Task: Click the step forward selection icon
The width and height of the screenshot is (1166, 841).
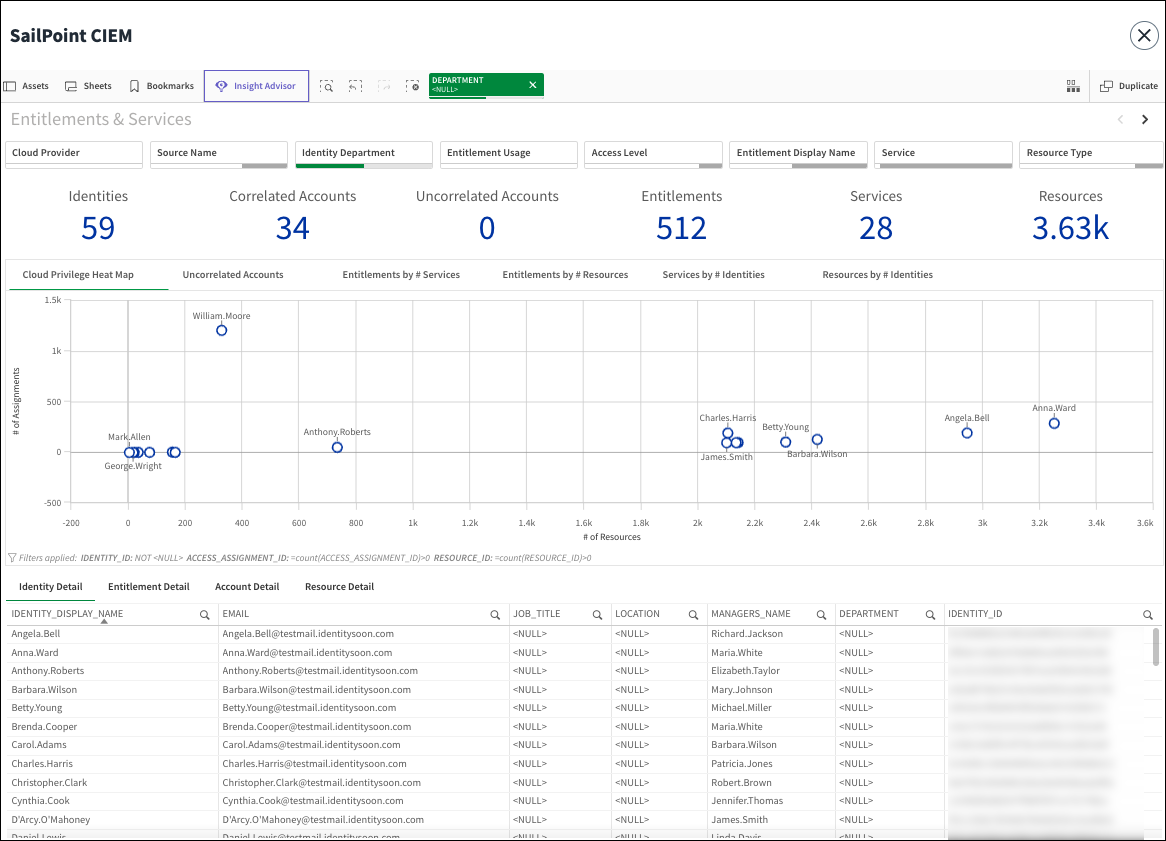Action: point(384,86)
